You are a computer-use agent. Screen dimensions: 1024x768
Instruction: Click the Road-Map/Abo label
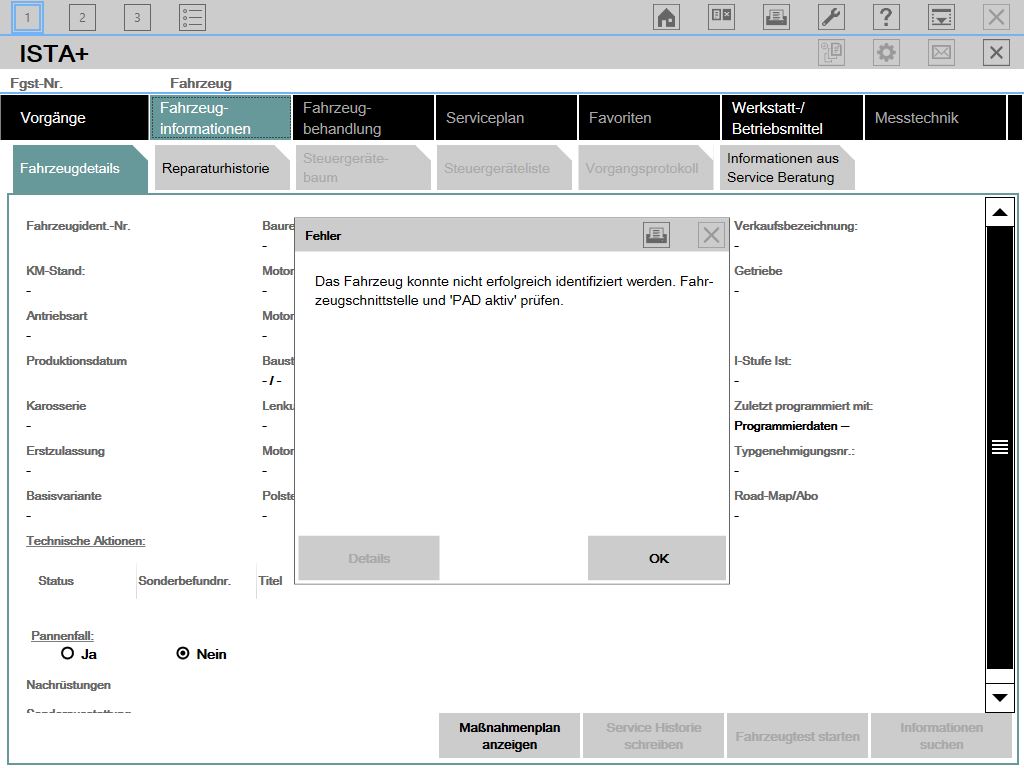(776, 496)
